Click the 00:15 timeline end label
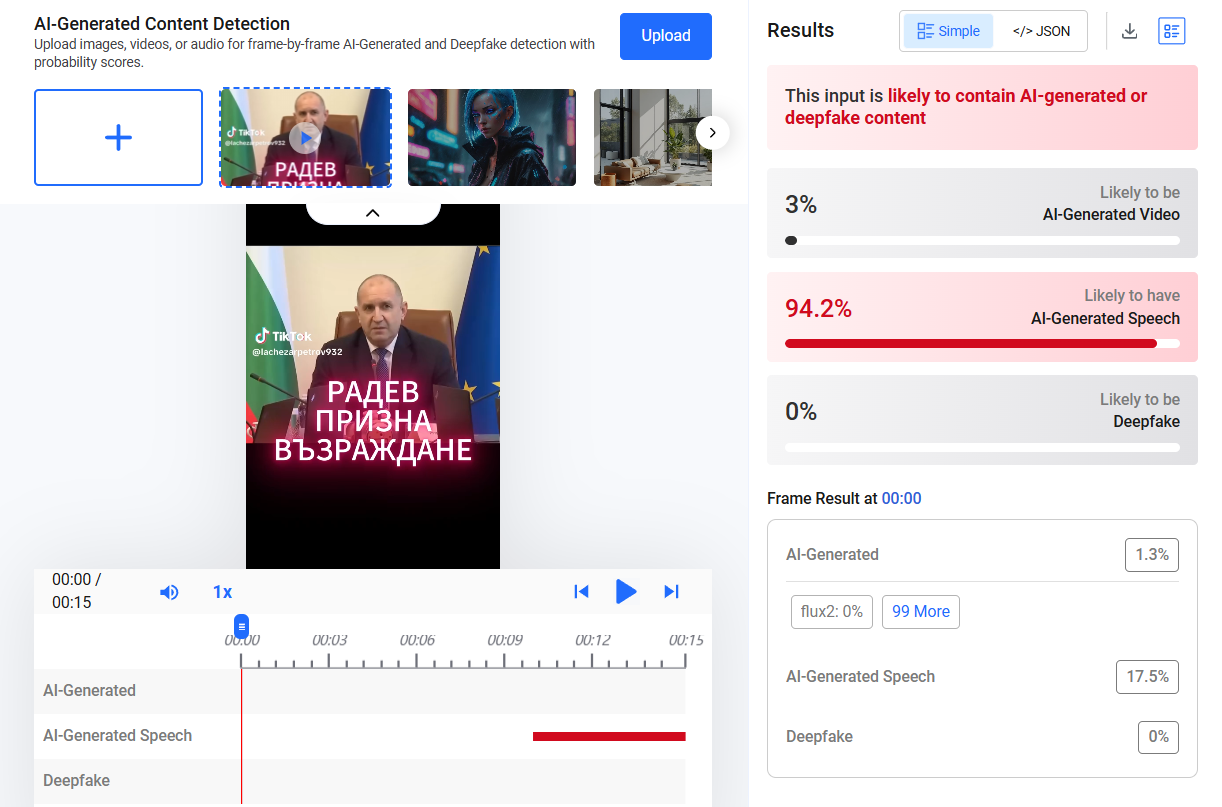 coord(686,640)
